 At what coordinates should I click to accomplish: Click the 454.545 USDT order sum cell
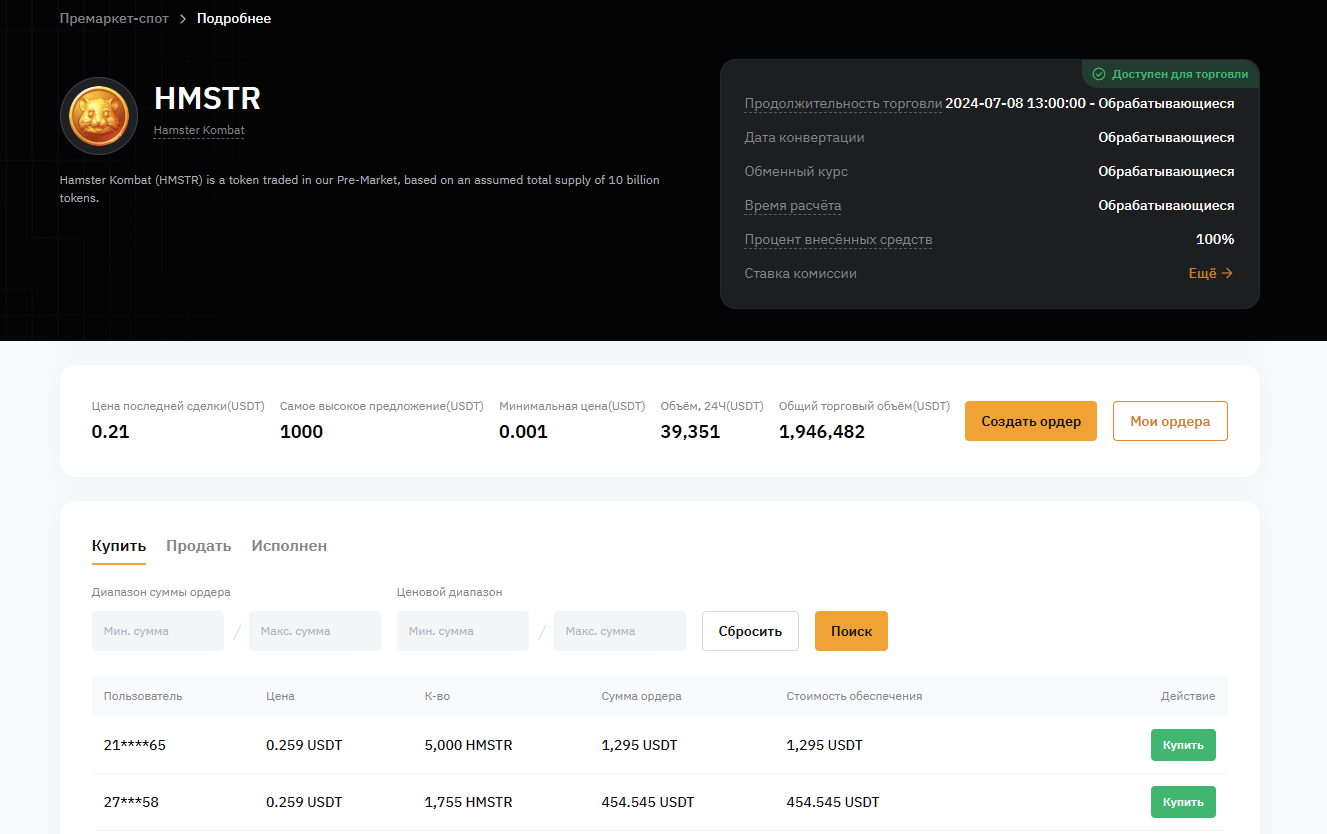647,802
